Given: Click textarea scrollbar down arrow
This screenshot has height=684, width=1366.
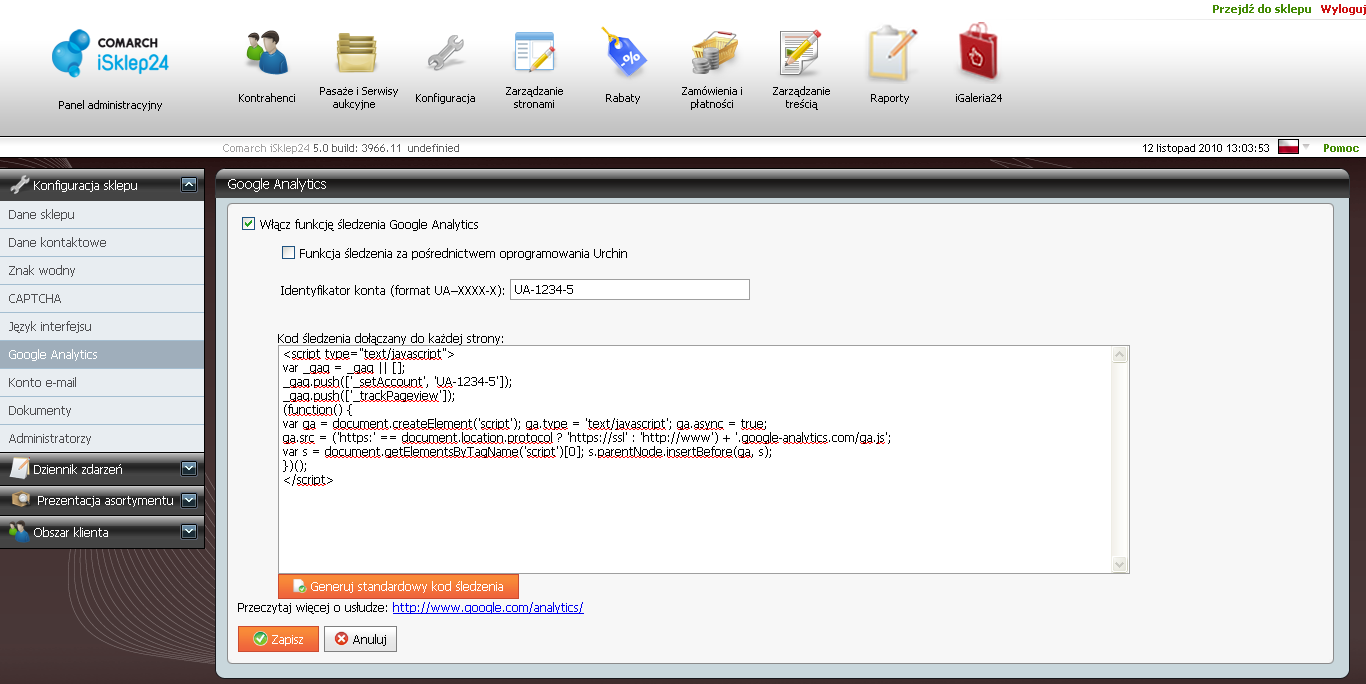Looking at the screenshot, I should coord(1120,565).
